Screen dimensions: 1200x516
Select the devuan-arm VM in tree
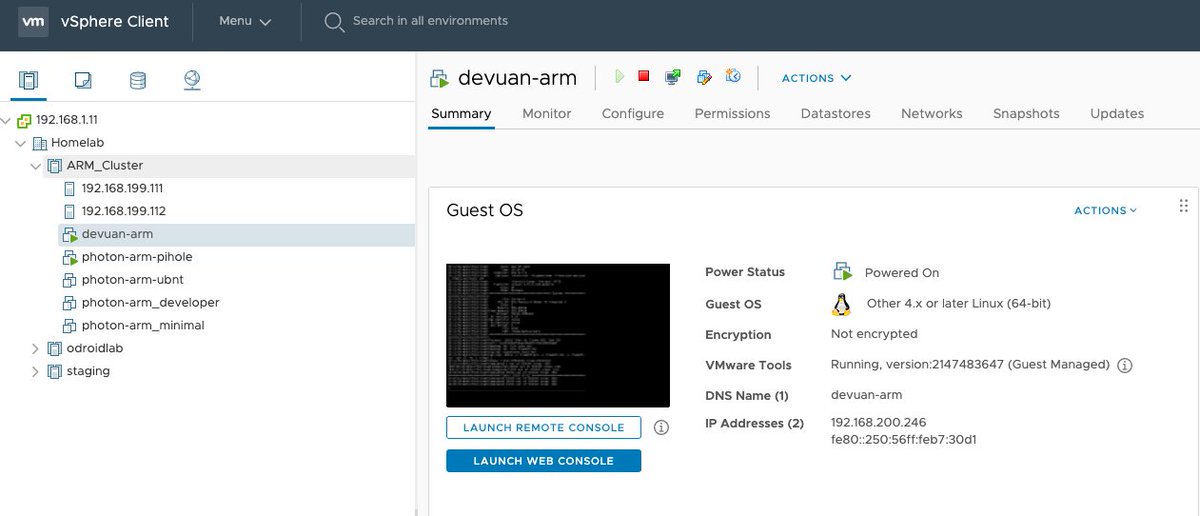click(117, 234)
